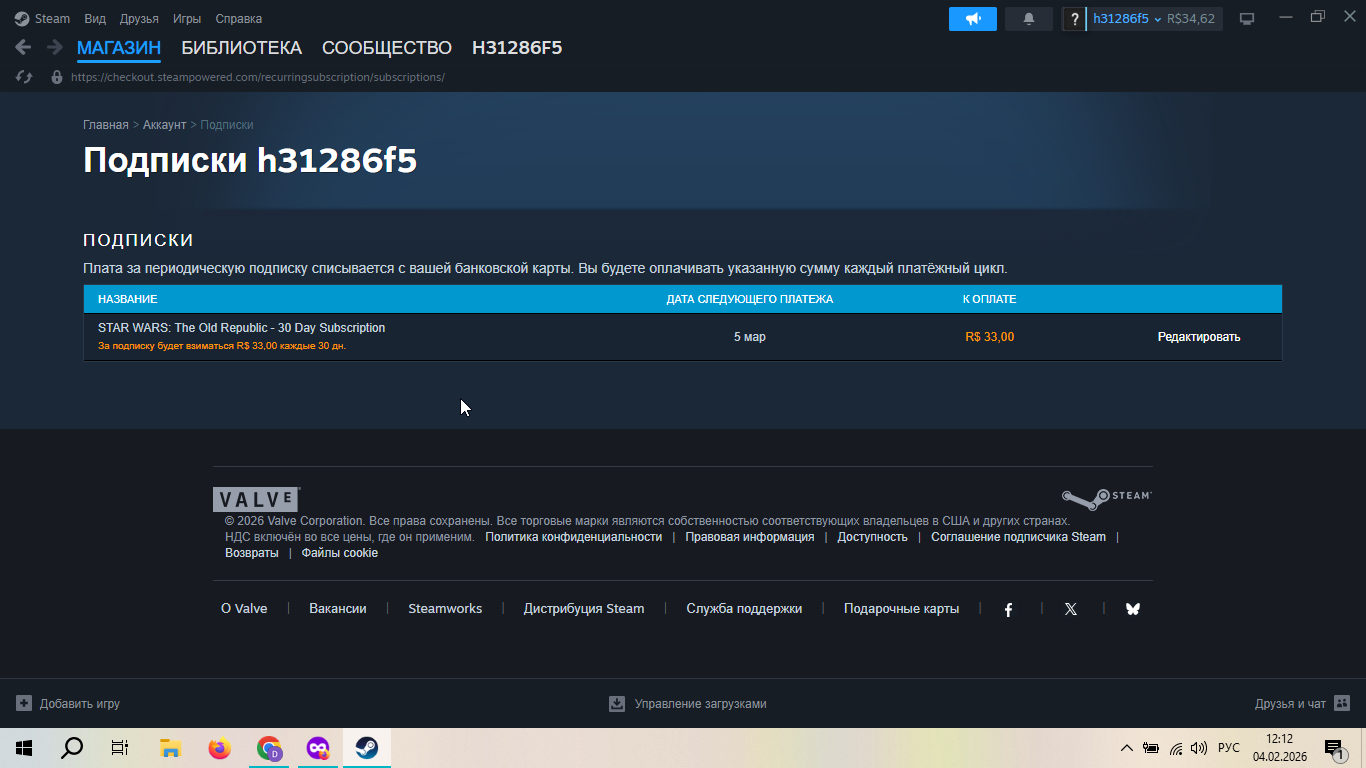This screenshot has height=768, width=1366.
Task: Open Политика конфиденциальности link
Action: tap(574, 537)
